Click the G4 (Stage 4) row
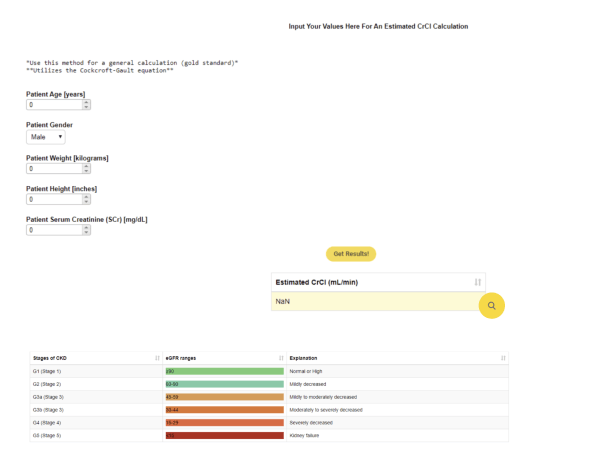 point(269,423)
